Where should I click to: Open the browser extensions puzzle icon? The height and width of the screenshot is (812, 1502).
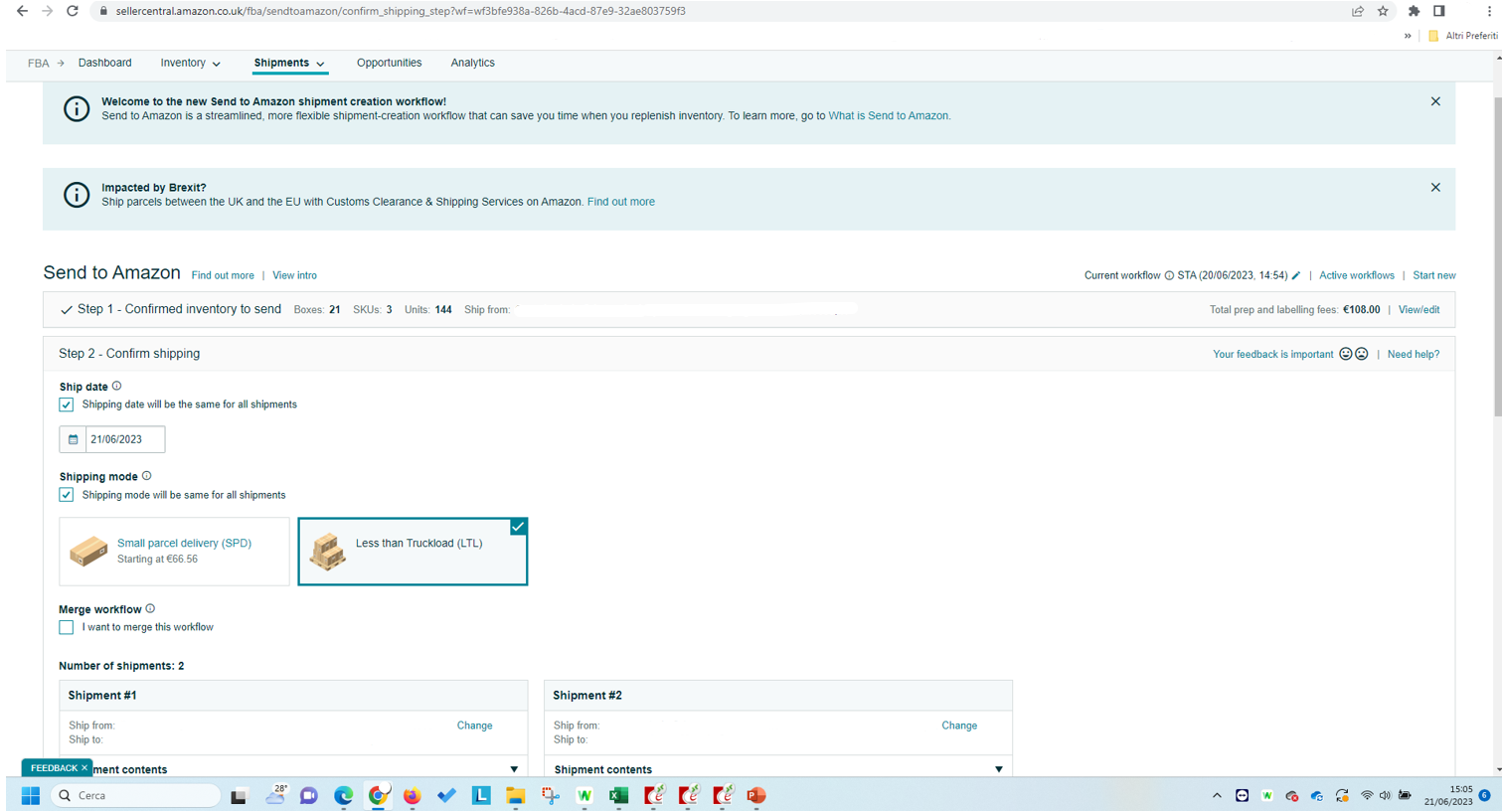(1414, 11)
